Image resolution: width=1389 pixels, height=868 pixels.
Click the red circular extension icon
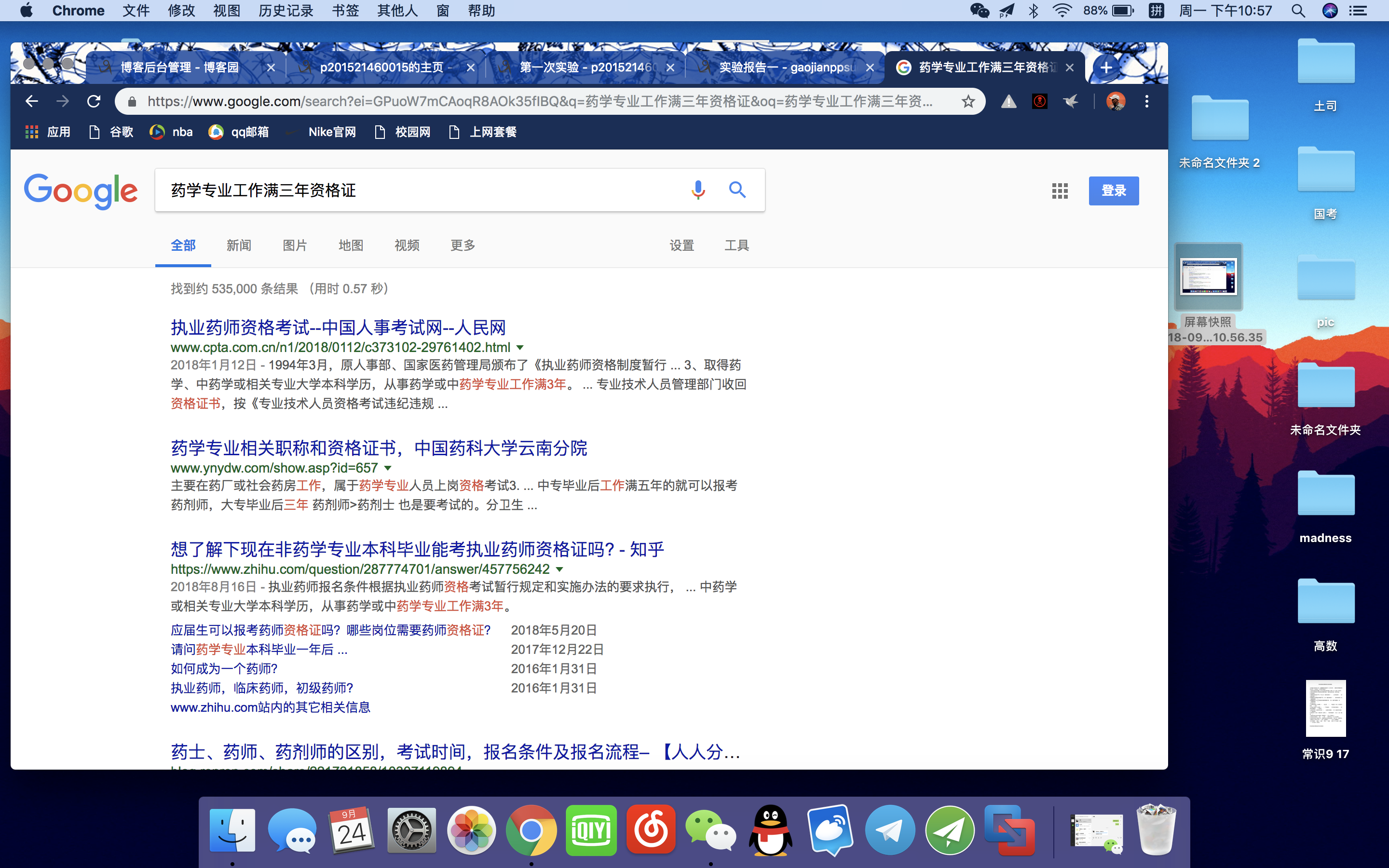pyautogui.click(x=1039, y=102)
